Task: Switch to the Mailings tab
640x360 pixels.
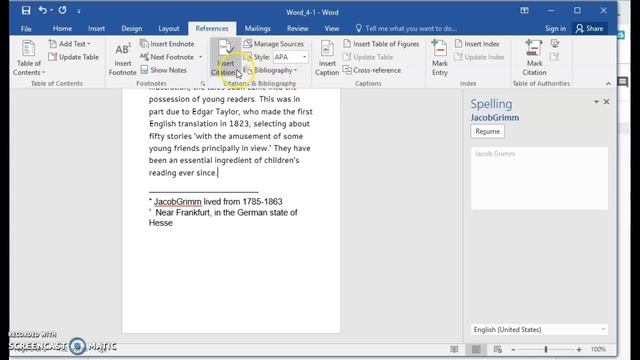Action: click(x=258, y=29)
